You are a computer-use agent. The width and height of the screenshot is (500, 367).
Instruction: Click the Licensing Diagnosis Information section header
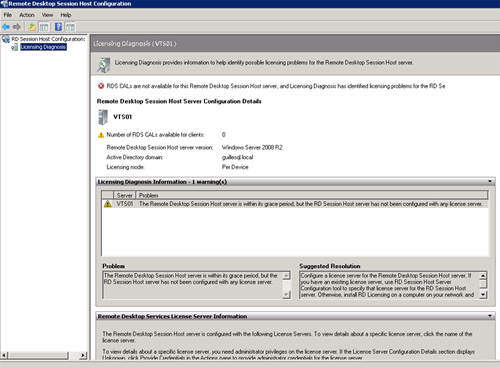tap(295, 182)
